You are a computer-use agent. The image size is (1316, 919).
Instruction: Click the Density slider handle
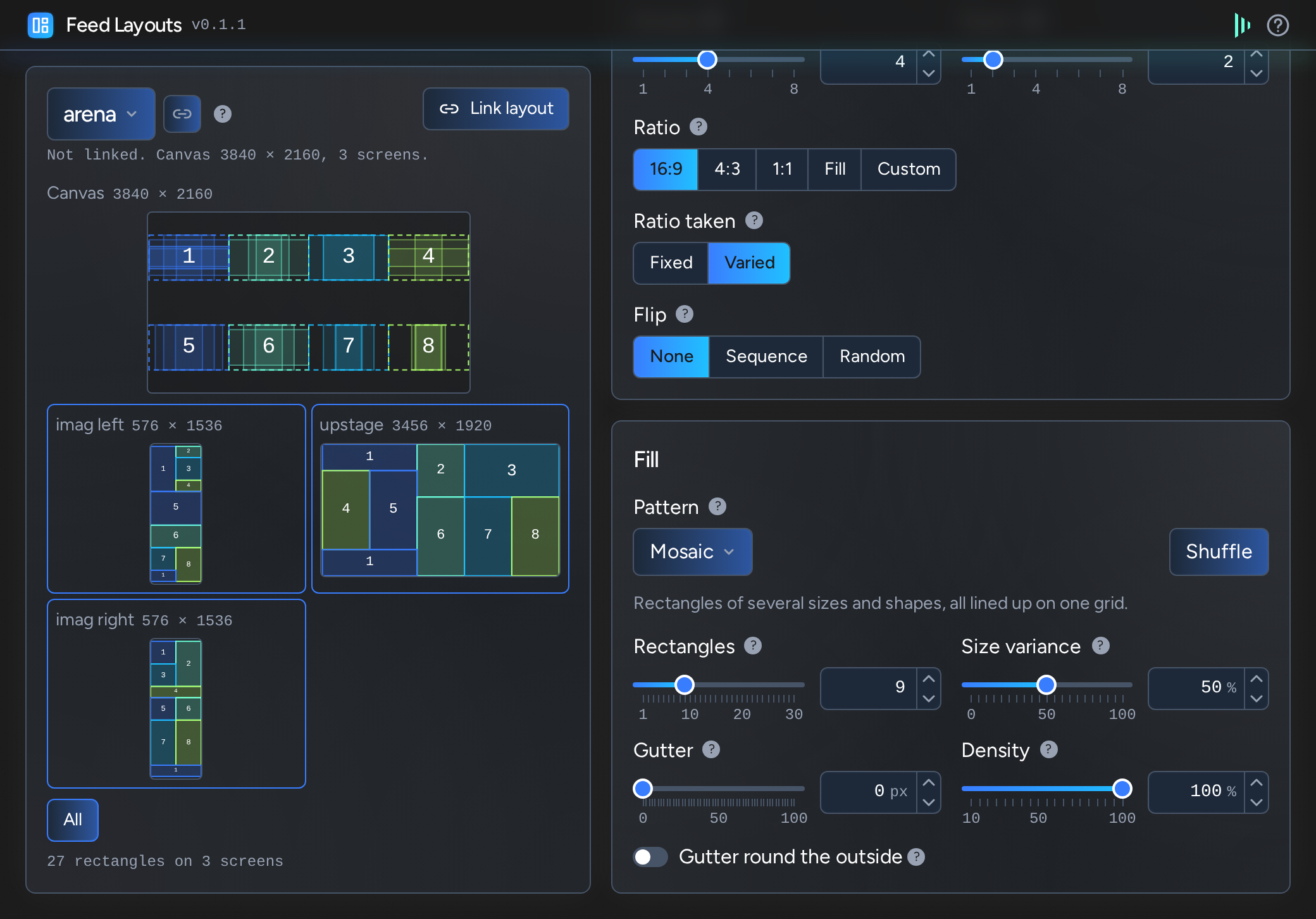click(x=1122, y=789)
